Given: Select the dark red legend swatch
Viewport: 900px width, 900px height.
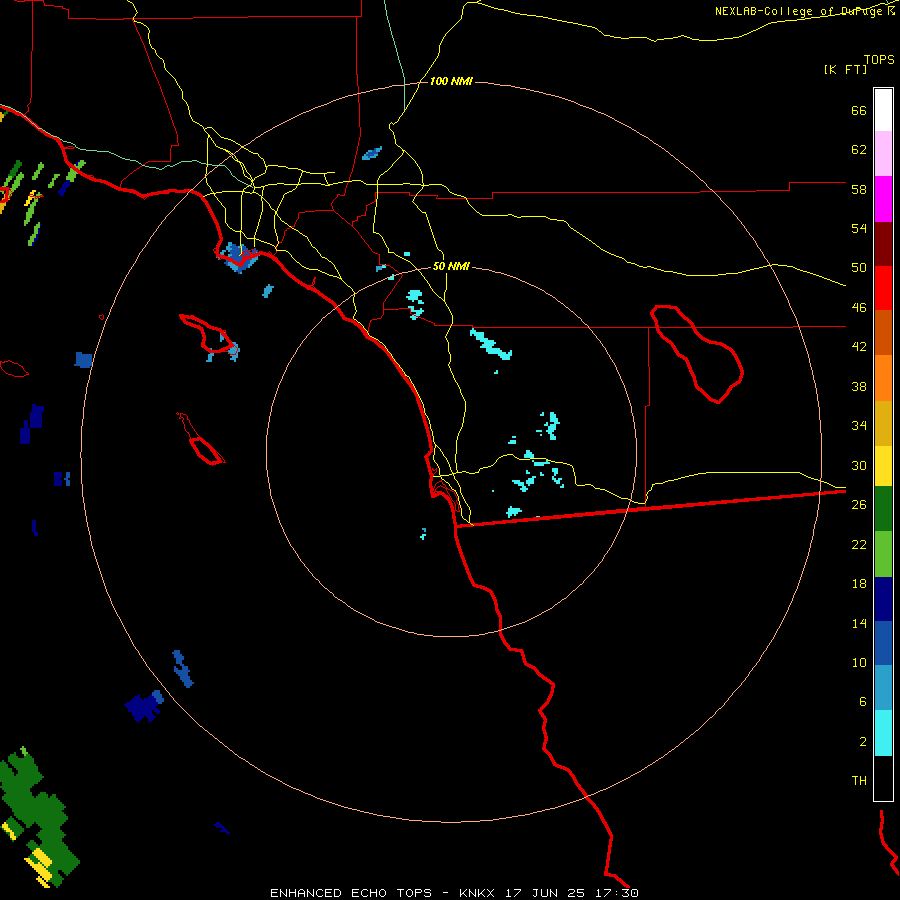Looking at the screenshot, I should click(x=883, y=245).
